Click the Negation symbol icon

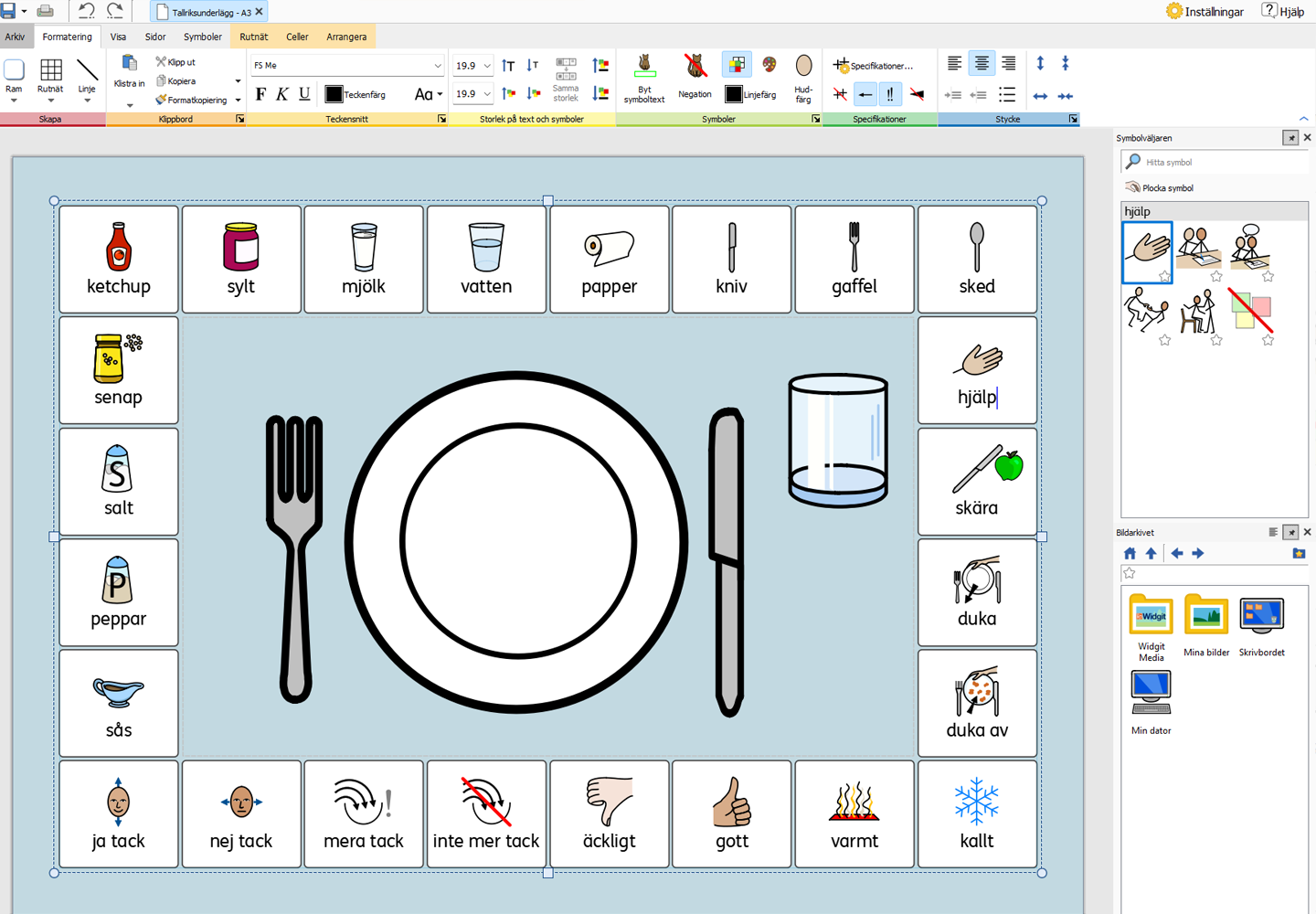[695, 76]
